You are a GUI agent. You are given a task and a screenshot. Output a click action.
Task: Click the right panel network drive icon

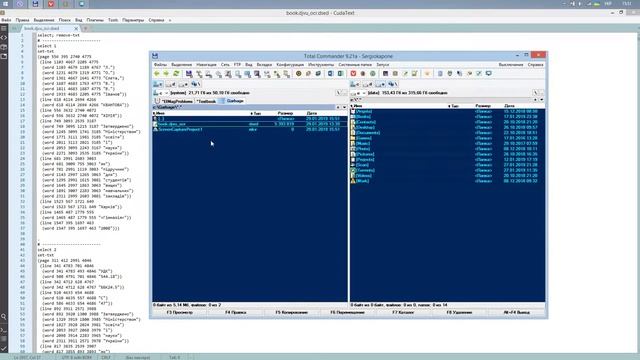393,84
